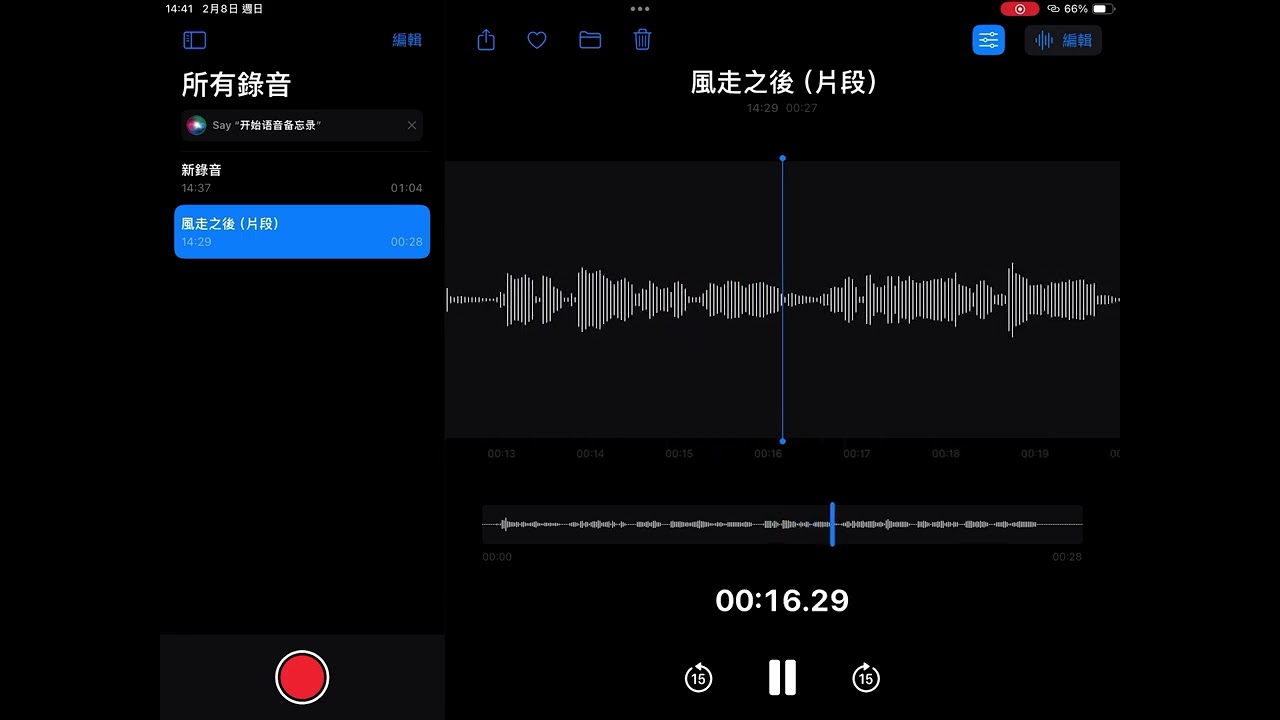Select the 風走之後 (片段) recording row

click(302, 232)
